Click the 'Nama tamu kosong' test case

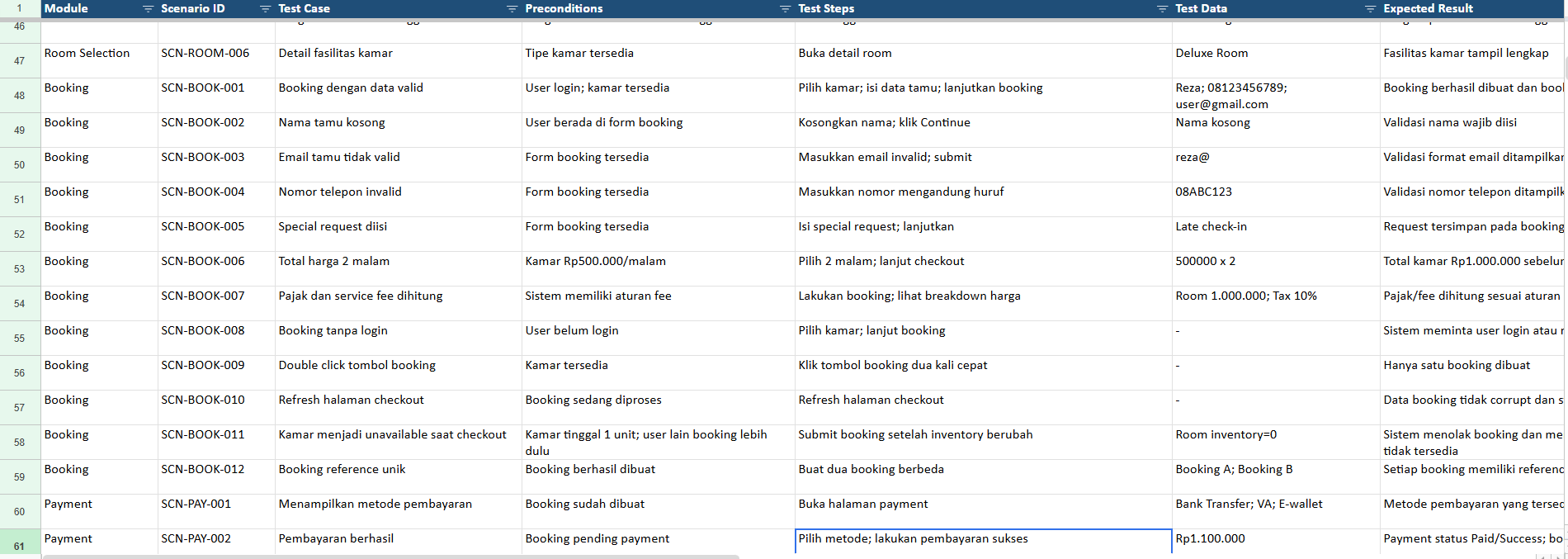[x=399, y=130]
